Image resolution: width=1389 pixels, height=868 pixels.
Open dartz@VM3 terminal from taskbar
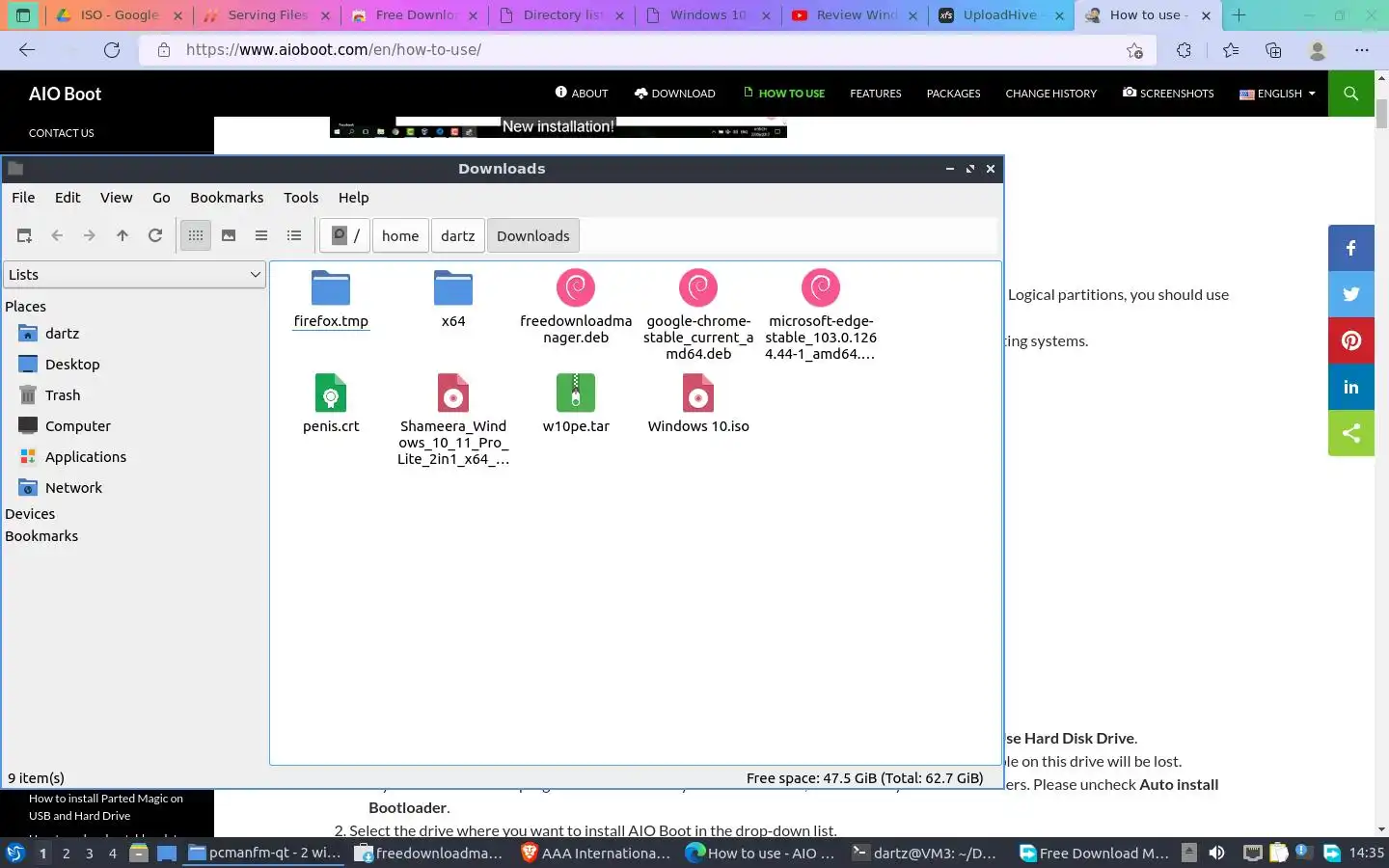pyautogui.click(x=926, y=853)
